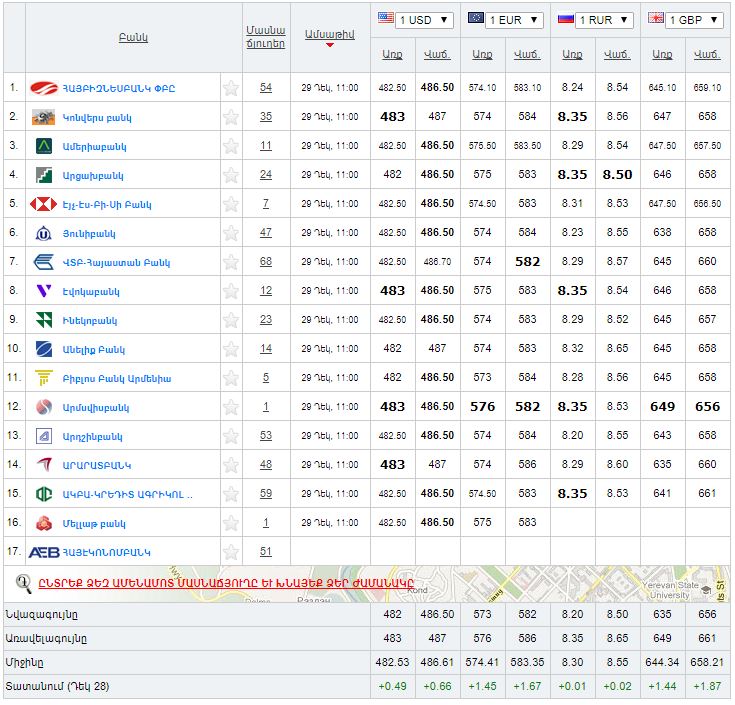Open the 1 USD currency dropdown

tap(424, 20)
